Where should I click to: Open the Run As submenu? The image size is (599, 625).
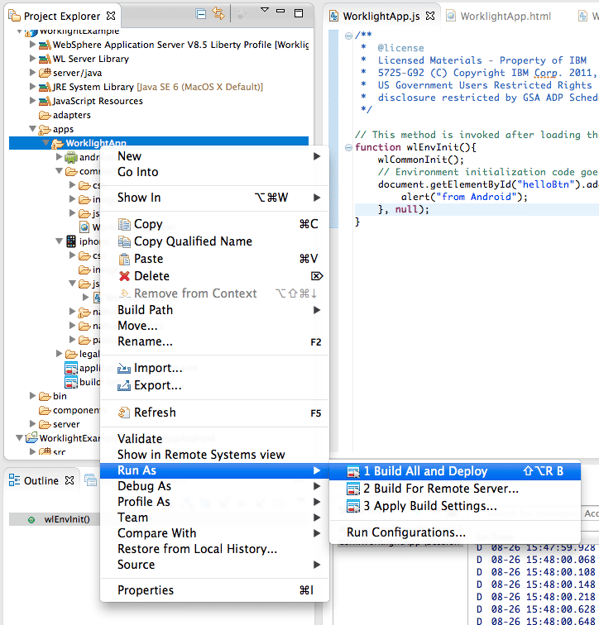214,470
